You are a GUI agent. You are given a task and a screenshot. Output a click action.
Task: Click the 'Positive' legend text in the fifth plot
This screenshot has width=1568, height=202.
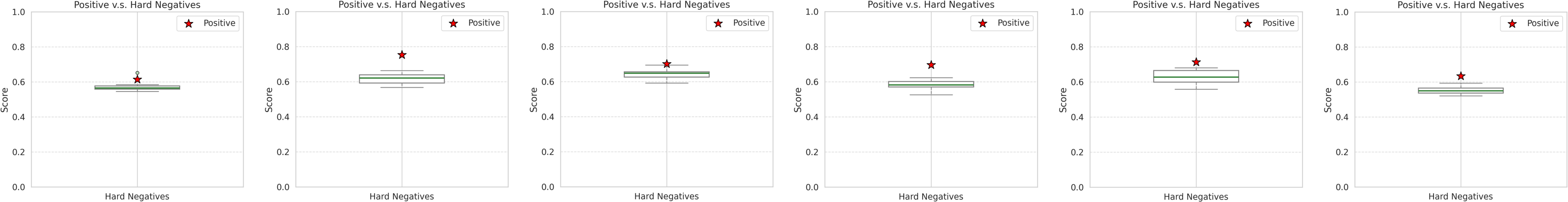(x=1278, y=23)
